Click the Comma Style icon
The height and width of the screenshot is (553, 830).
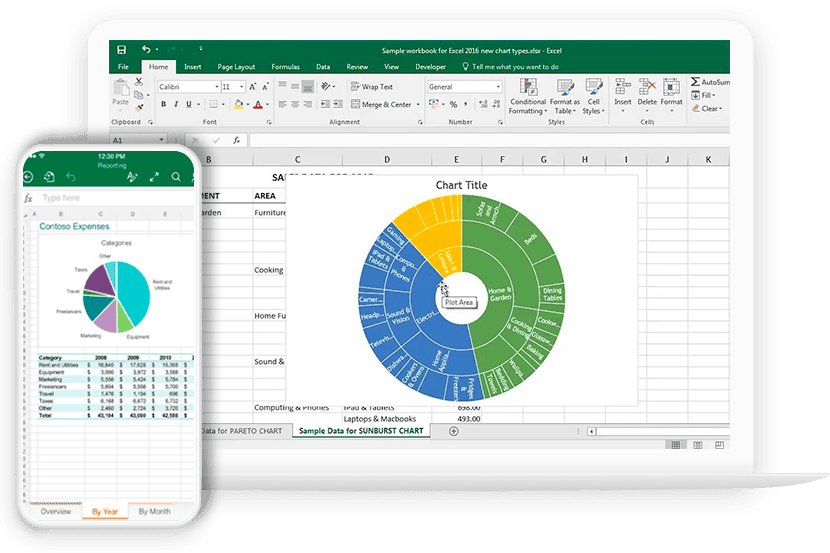466,104
